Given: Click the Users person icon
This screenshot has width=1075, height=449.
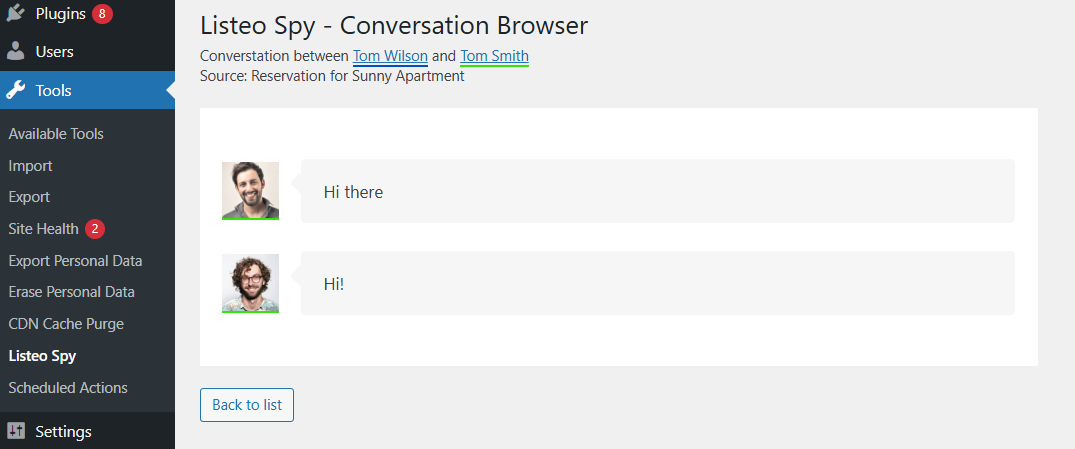Looking at the screenshot, I should point(16,51).
